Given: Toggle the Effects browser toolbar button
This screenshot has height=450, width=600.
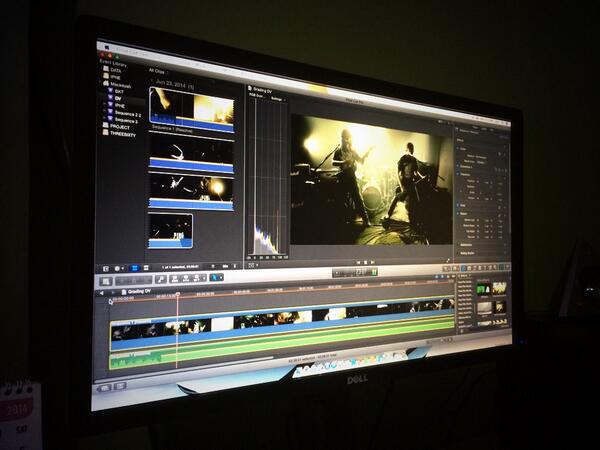Looking at the screenshot, I should coord(466,268).
